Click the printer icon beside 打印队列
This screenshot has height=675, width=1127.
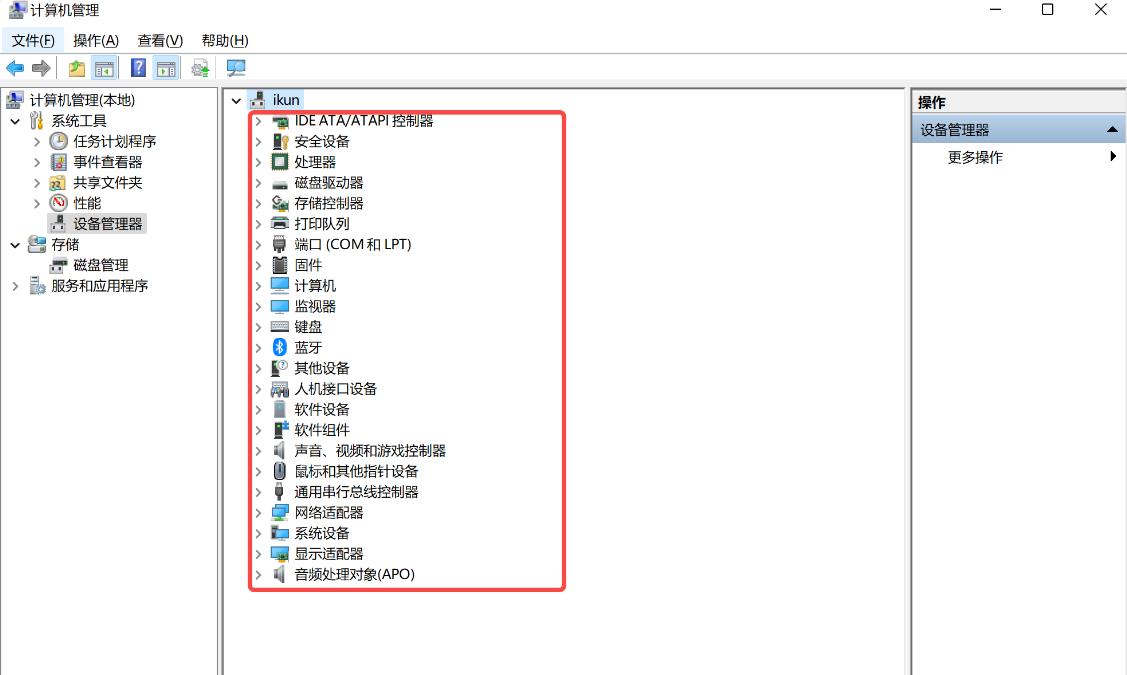[280, 224]
